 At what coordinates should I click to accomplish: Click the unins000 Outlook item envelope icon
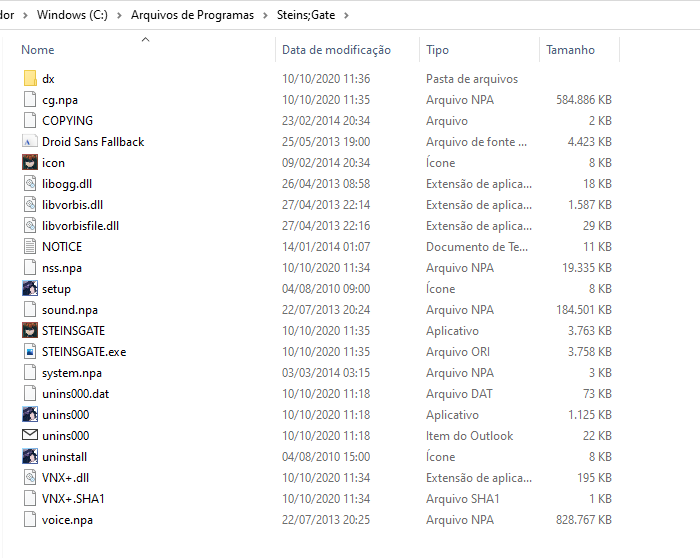[30, 436]
